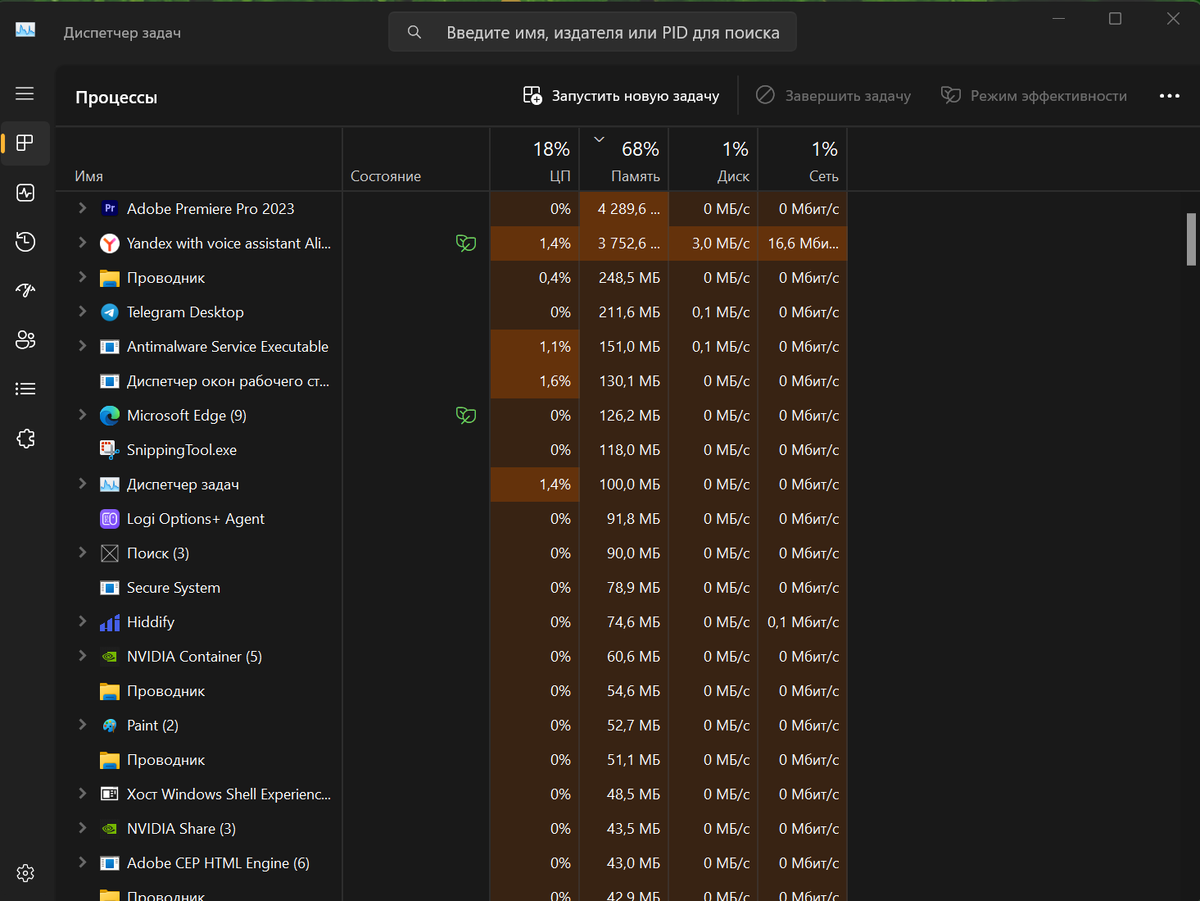Click the Paint process icon
Viewport: 1200px width, 901px height.
110,726
